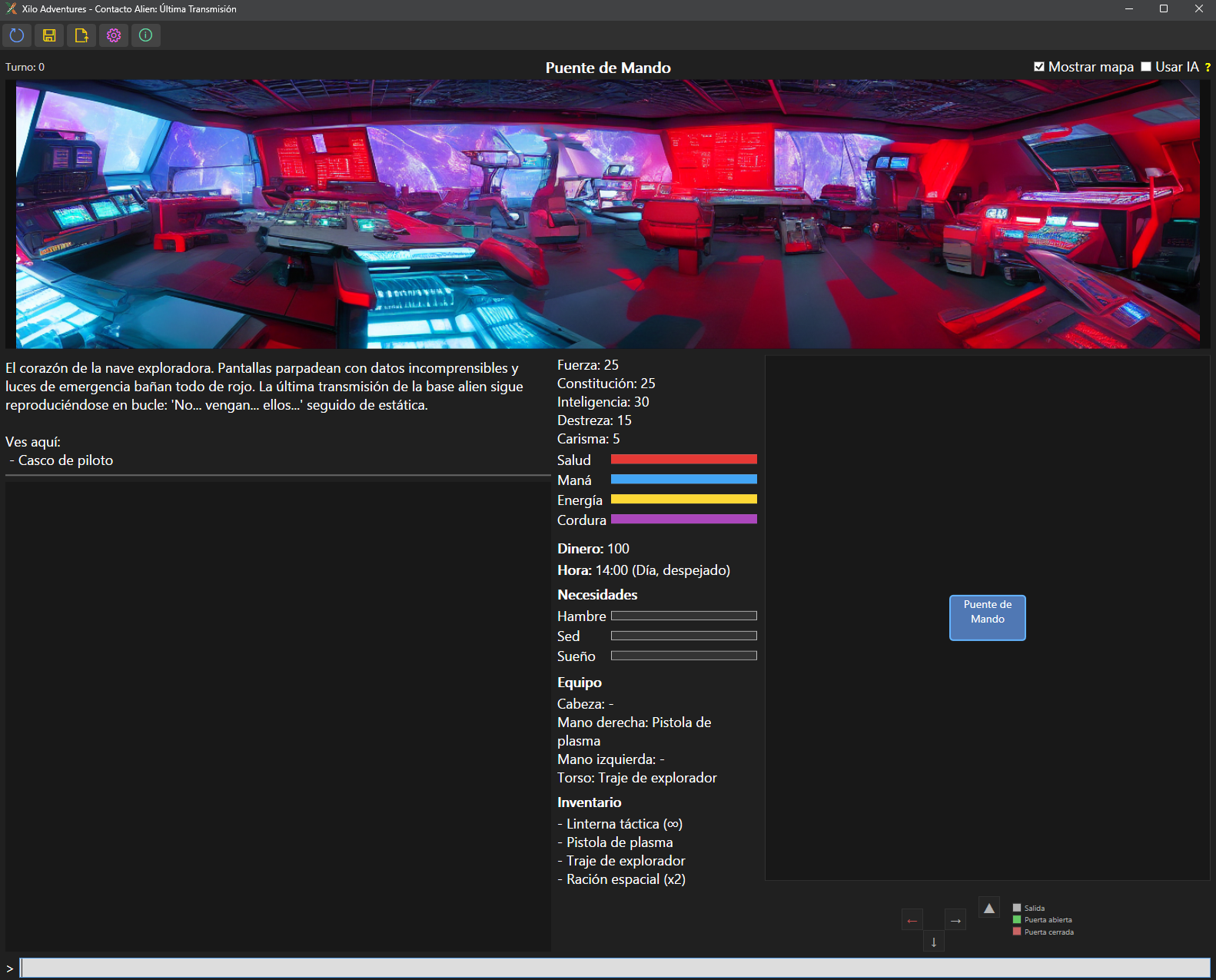1216x980 pixels.
Task: Move east using the right arrow button
Action: 955,920
